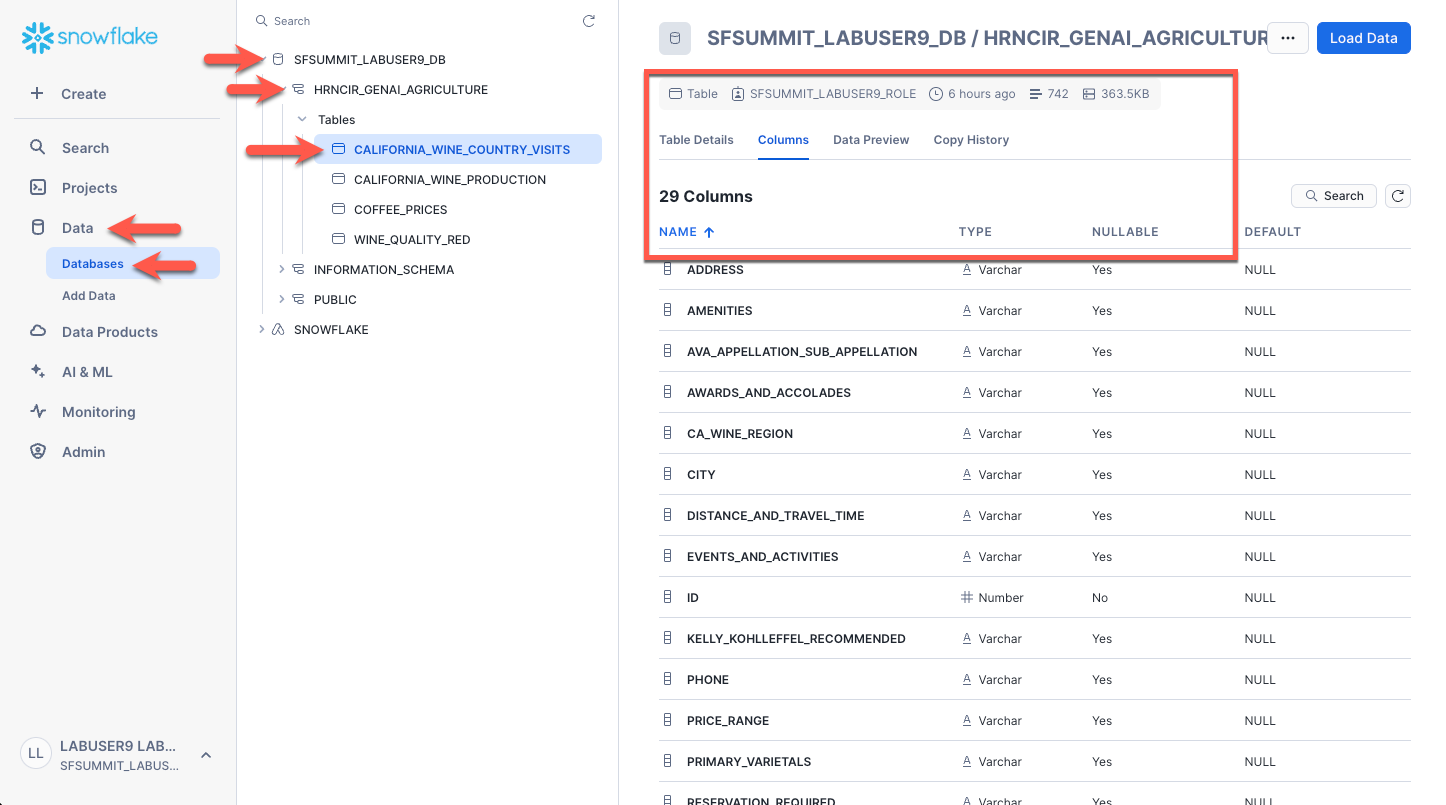
Task: Open the ellipsis more-options menu
Action: point(1287,37)
